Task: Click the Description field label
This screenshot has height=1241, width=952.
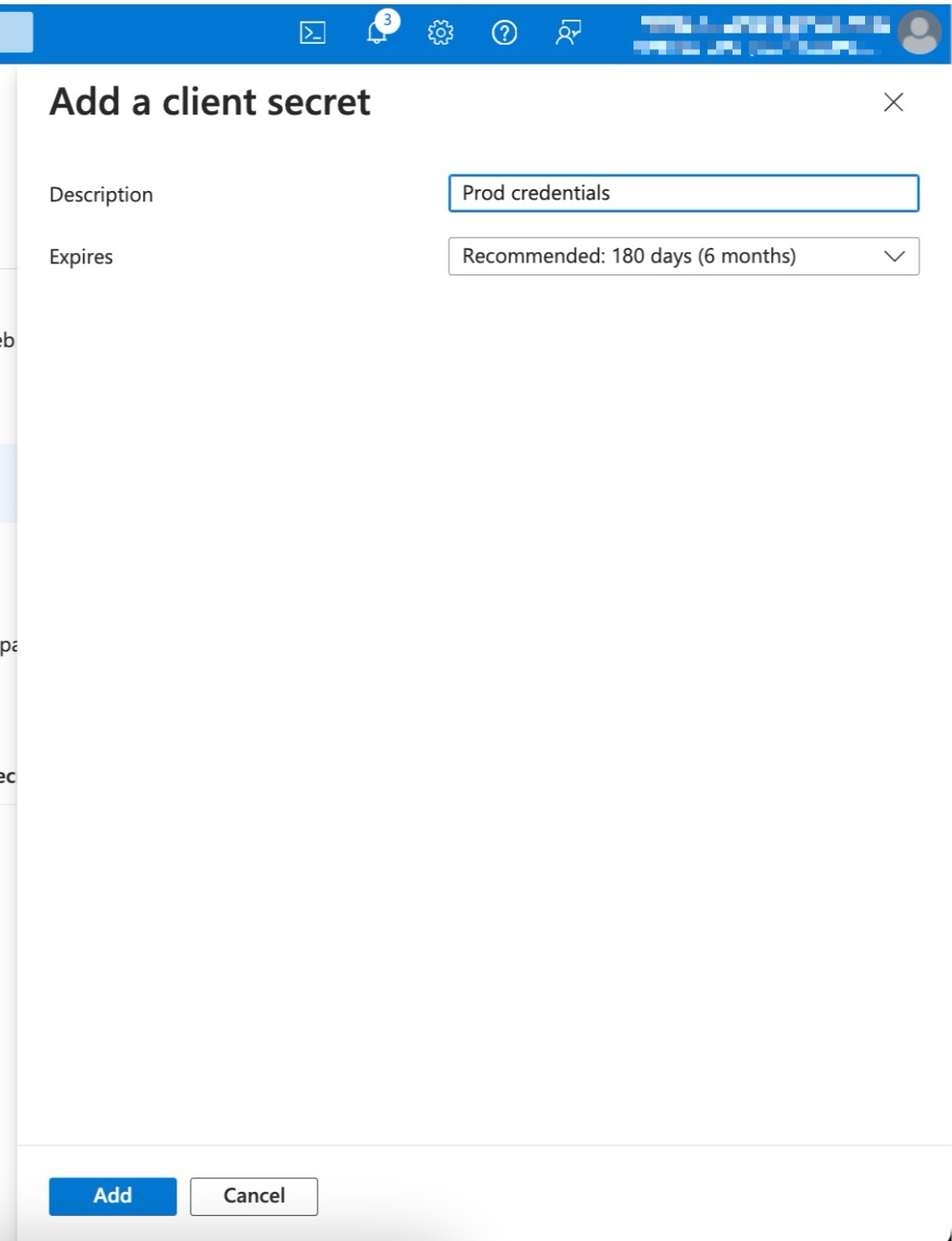Action: coord(101,194)
